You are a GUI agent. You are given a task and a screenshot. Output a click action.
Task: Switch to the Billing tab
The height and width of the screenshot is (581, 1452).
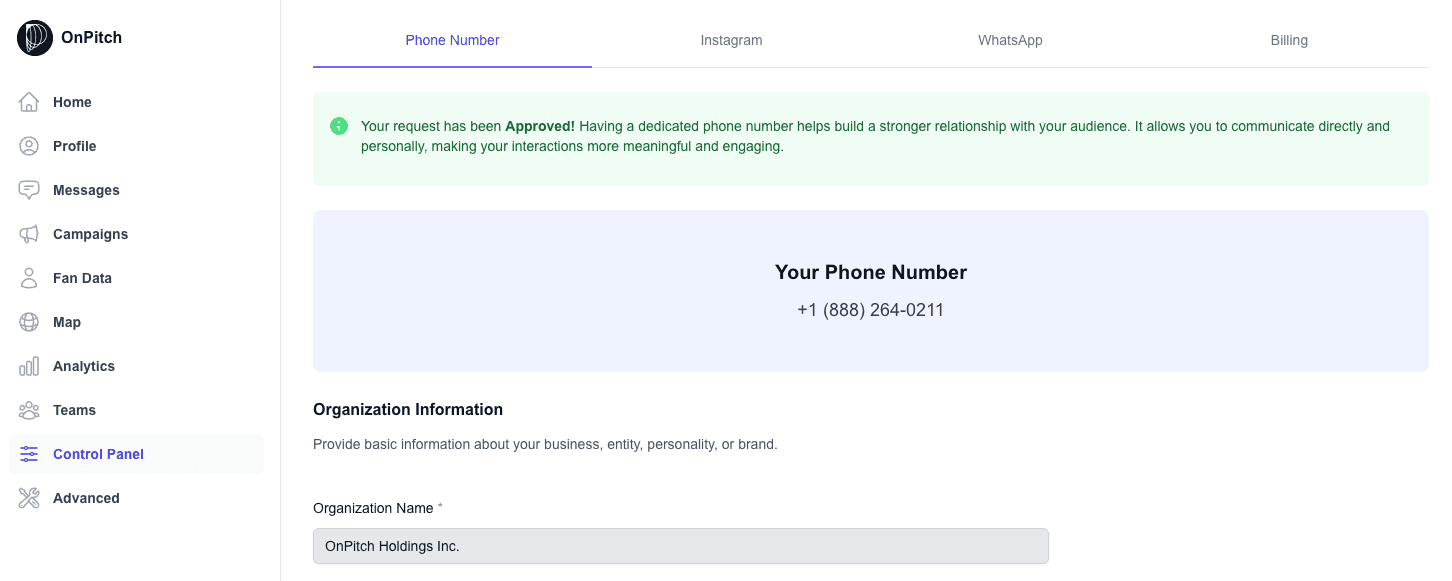pyautogui.click(x=1289, y=40)
